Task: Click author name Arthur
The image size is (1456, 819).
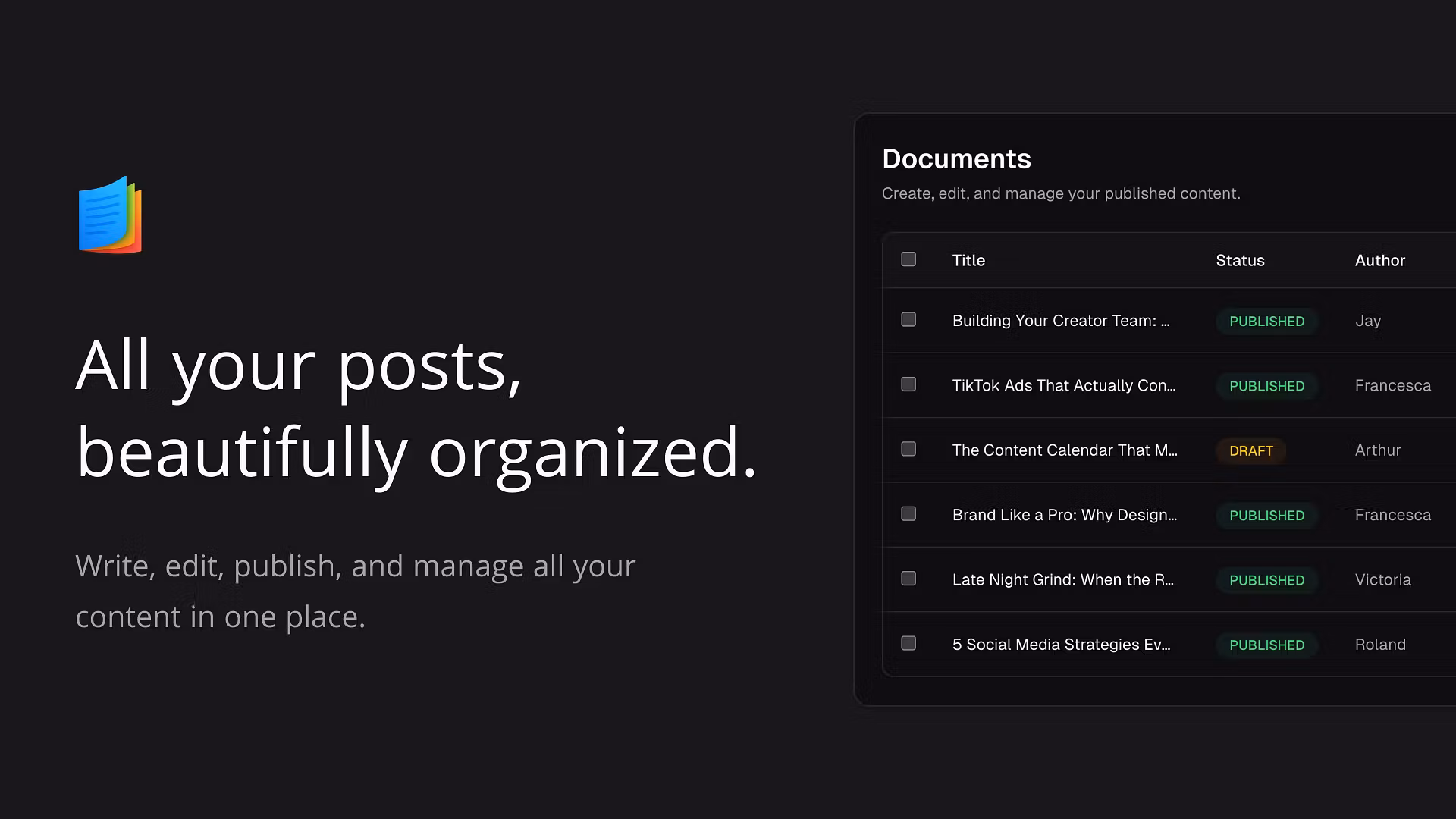Action: click(1377, 450)
